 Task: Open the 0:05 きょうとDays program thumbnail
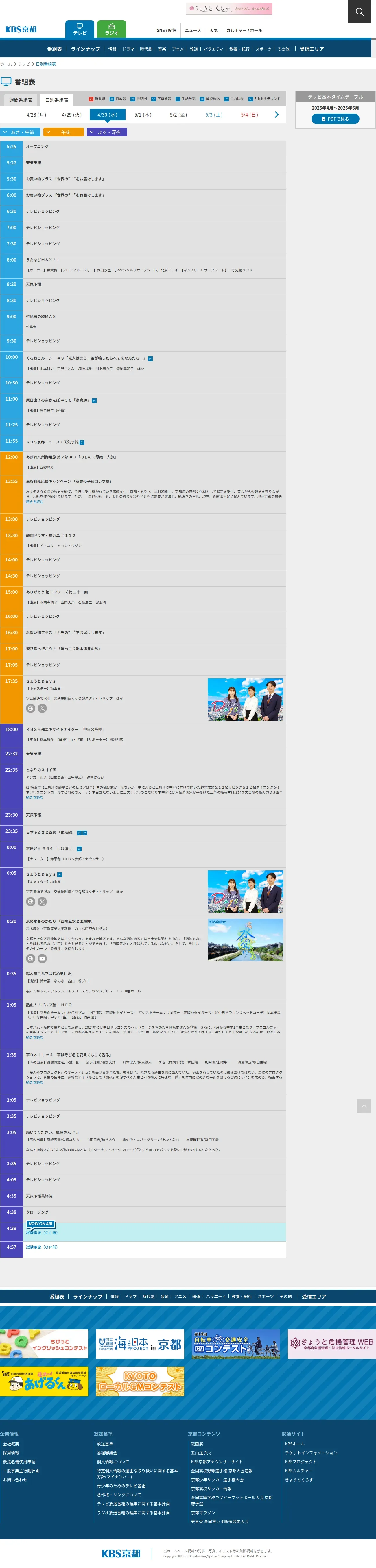point(245,892)
